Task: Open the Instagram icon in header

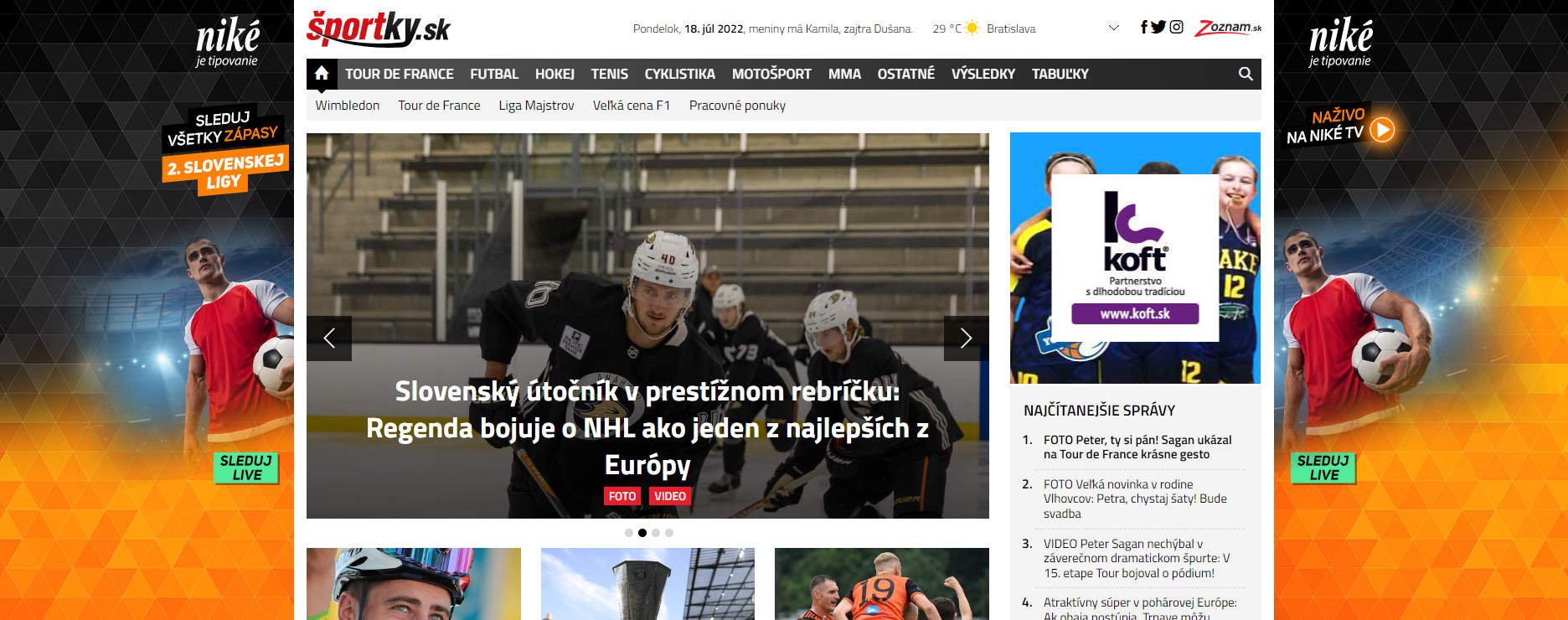Action: 1176,28
